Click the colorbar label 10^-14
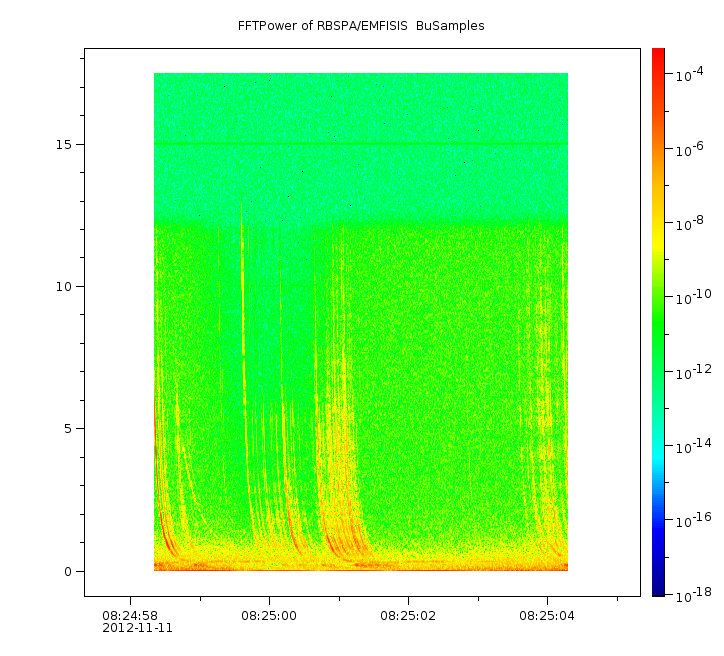Viewport: 724px width, 656px height. click(694, 446)
